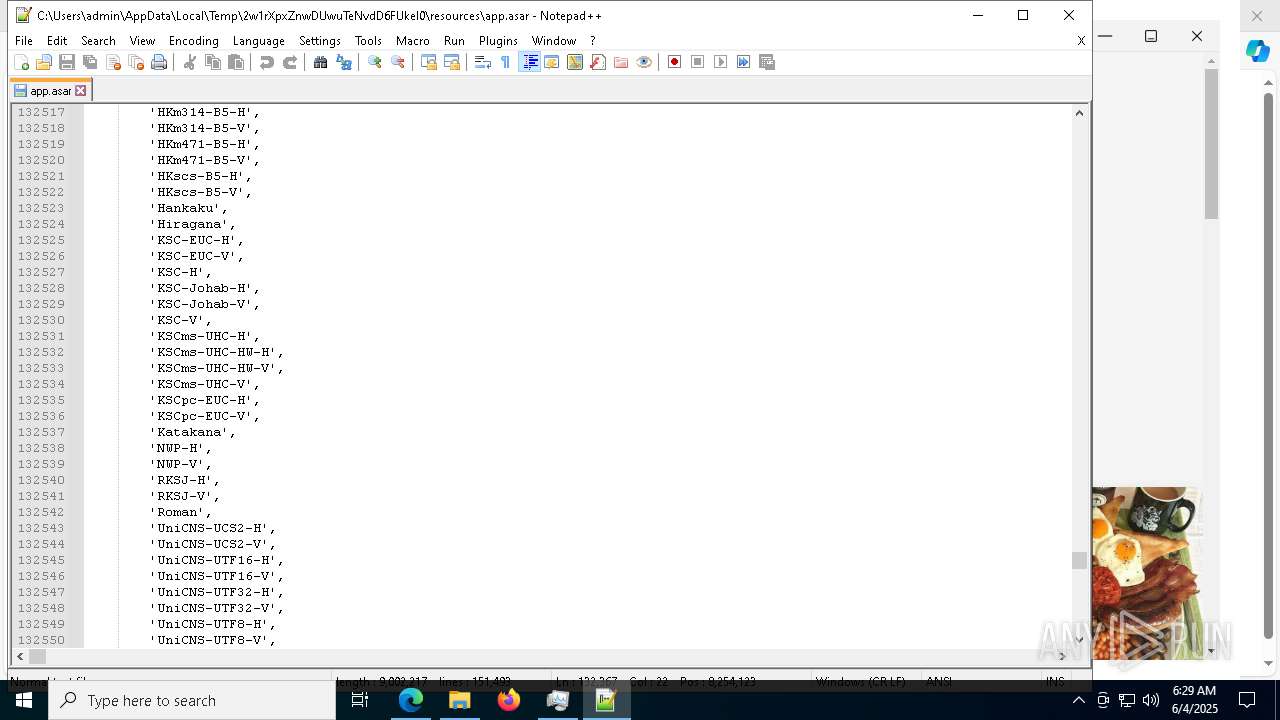The width and height of the screenshot is (1280, 720).
Task: Close the current document via toolbar icon
Action: [113, 62]
